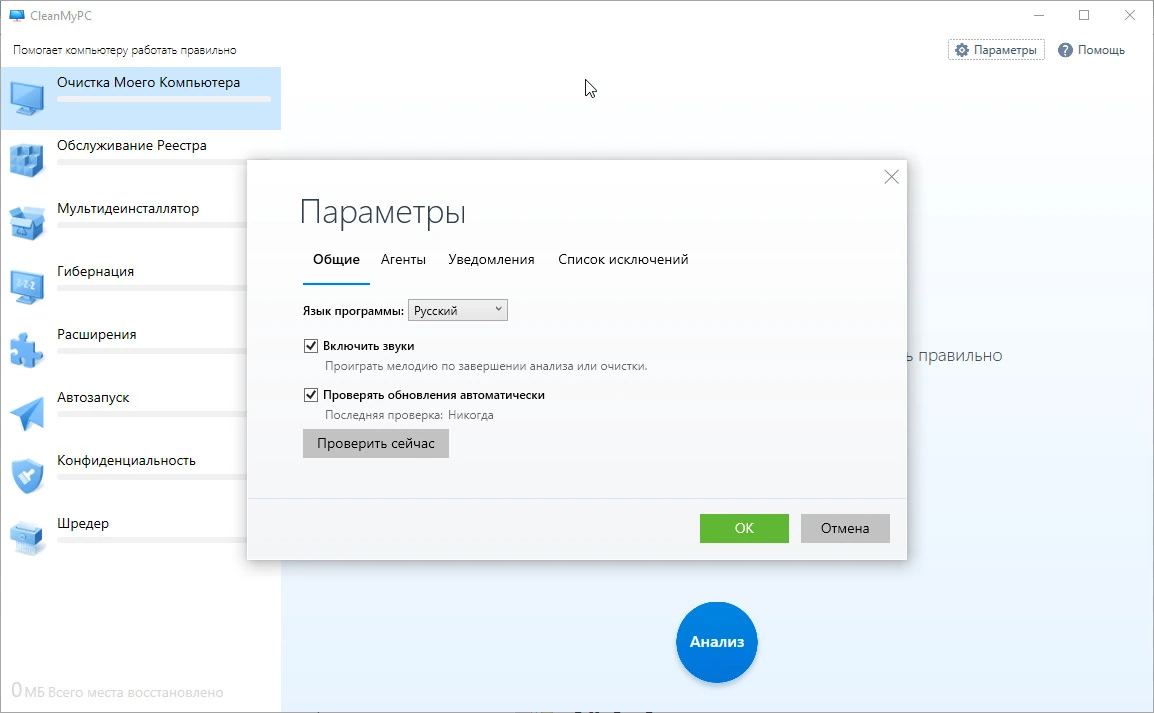Open Шредер label in sidebar

click(x=83, y=523)
